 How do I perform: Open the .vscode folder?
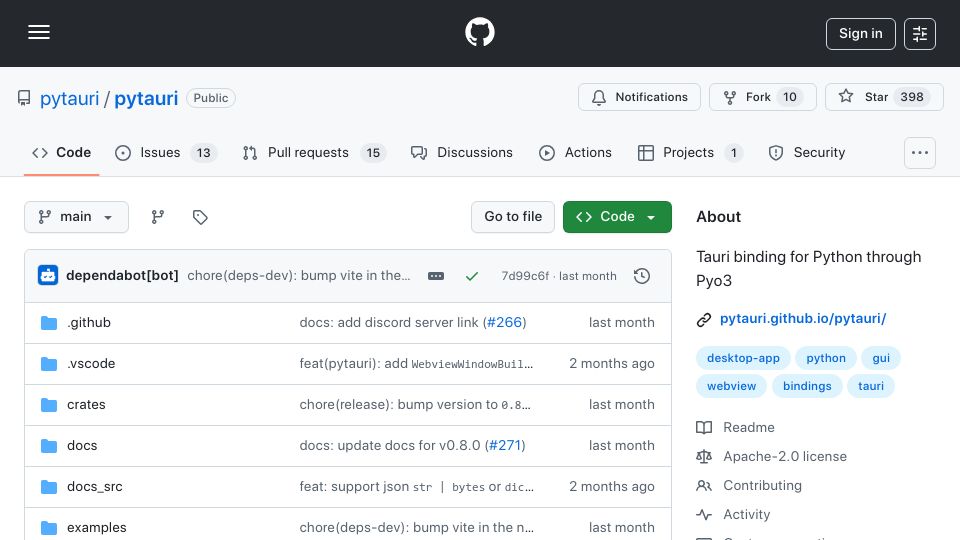click(91, 364)
